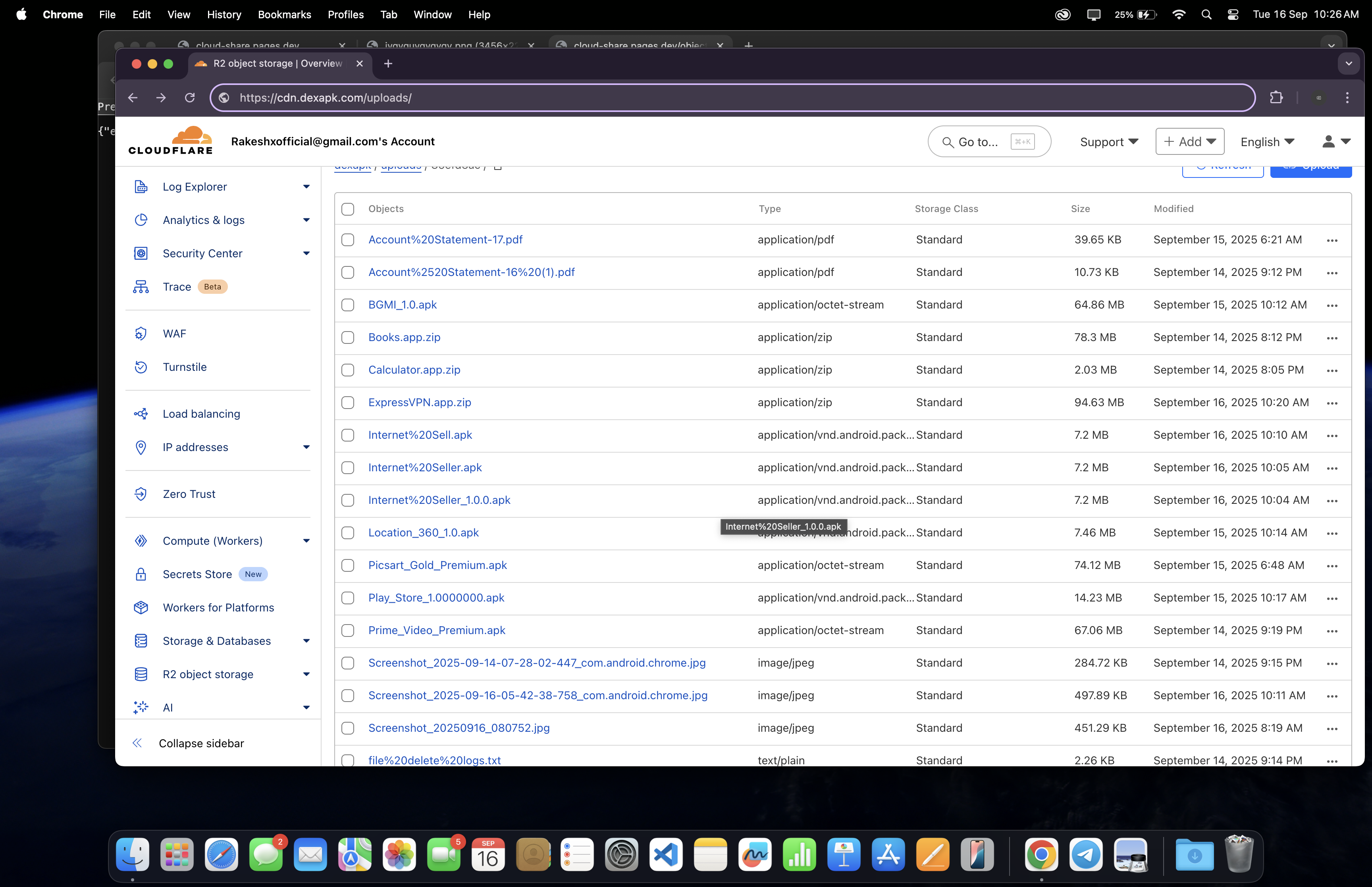Check the Calculator.app.zip checkbox
Screen dimensions: 1372x887
point(348,370)
